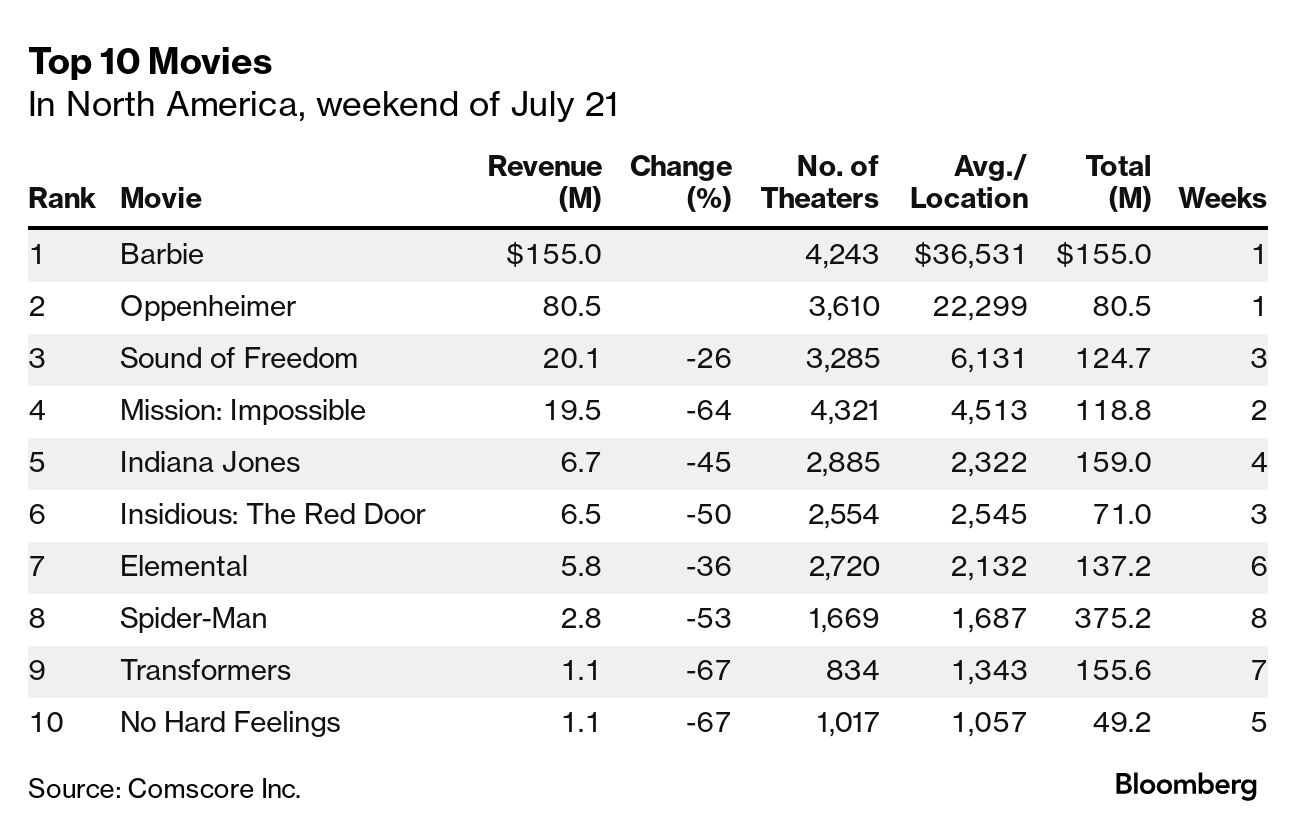Image resolution: width=1296 pixels, height=830 pixels.
Task: Click the Spider-Man movie name
Action: [193, 618]
